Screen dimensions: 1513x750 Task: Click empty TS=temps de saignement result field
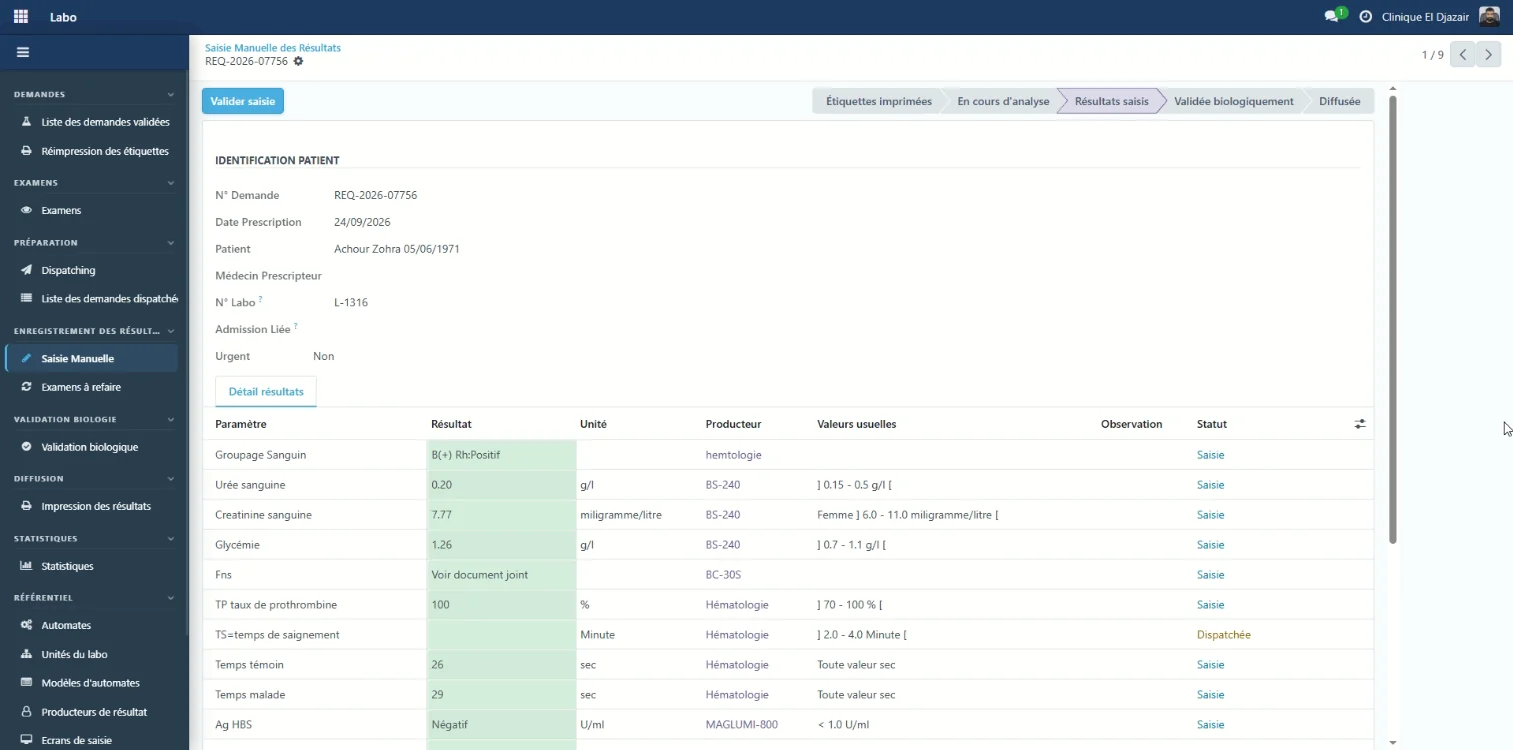(x=501, y=635)
